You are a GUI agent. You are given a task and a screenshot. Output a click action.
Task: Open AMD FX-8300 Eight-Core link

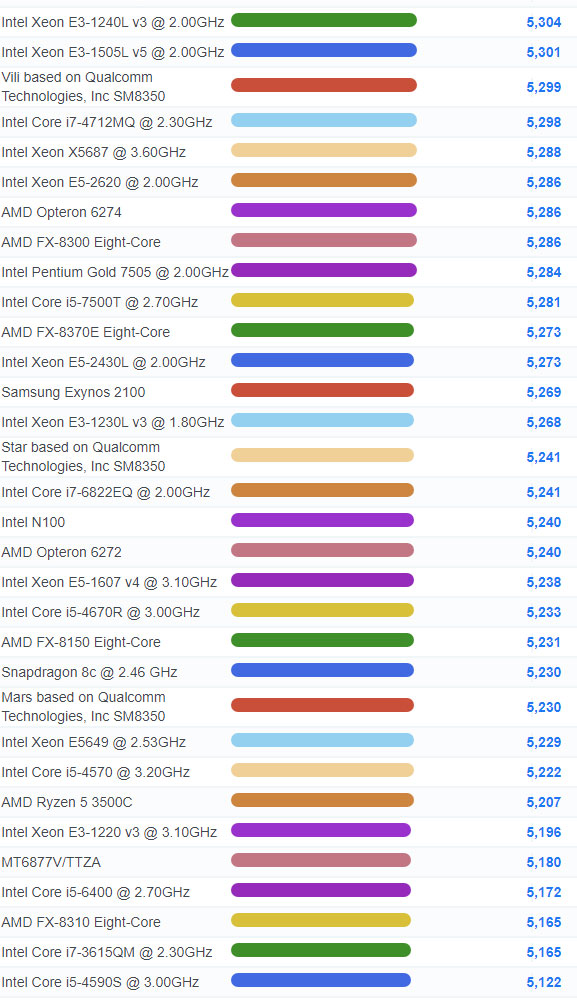coord(81,242)
